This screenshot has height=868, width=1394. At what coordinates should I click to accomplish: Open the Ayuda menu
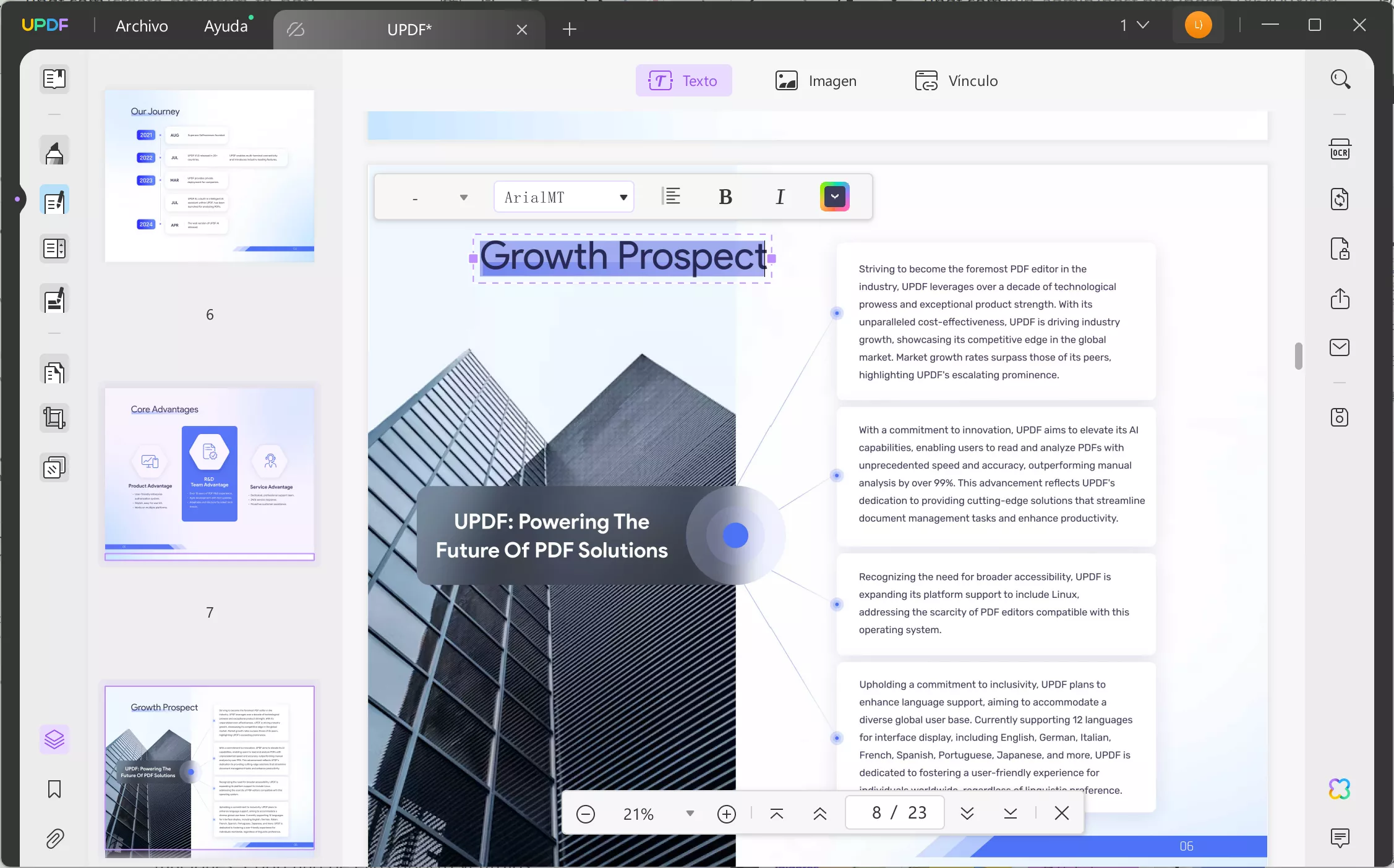[x=226, y=26]
